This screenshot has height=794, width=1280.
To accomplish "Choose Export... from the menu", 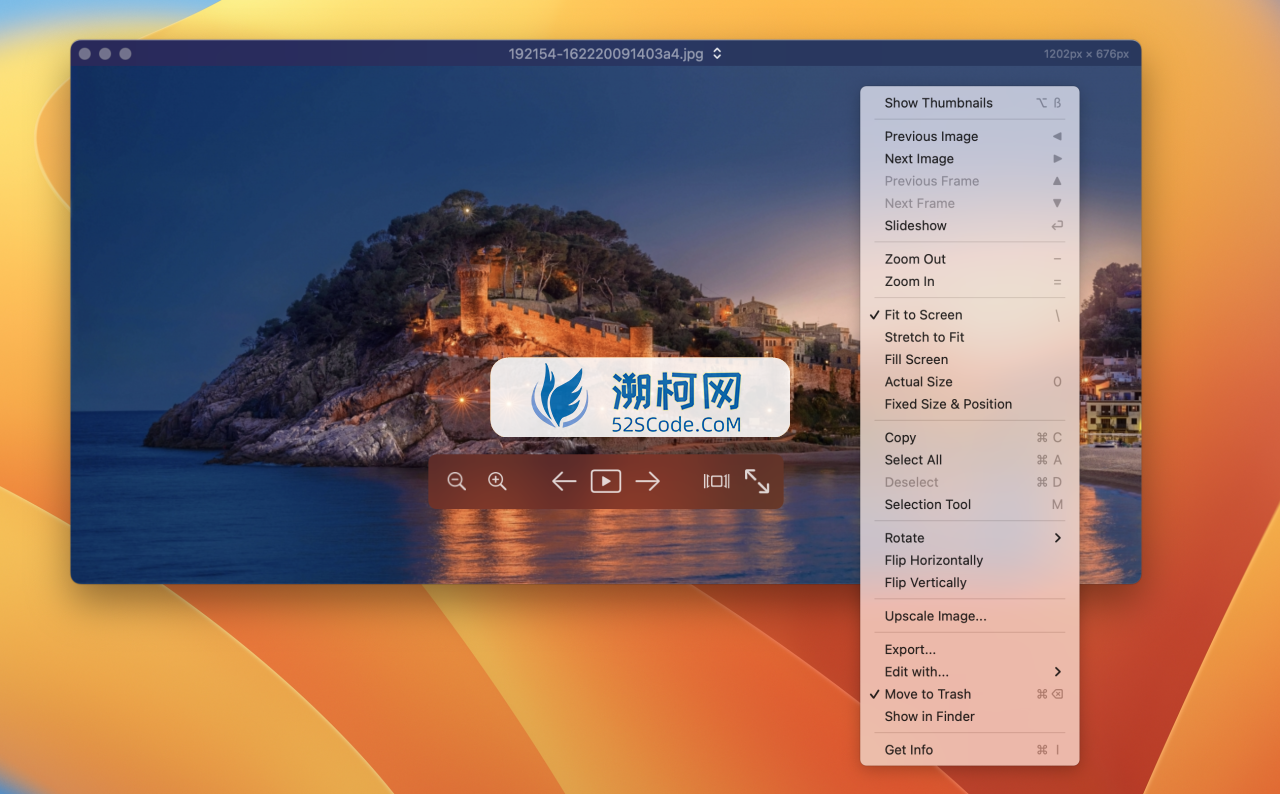I will point(970,650).
